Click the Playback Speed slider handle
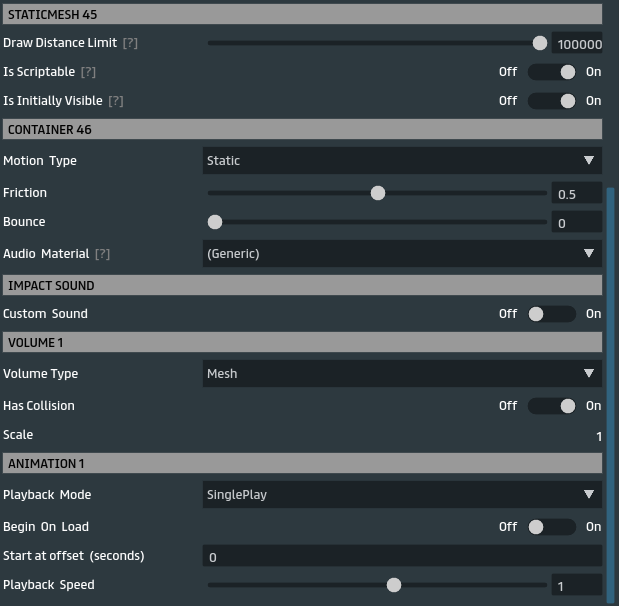This screenshot has width=619, height=606. point(394,585)
